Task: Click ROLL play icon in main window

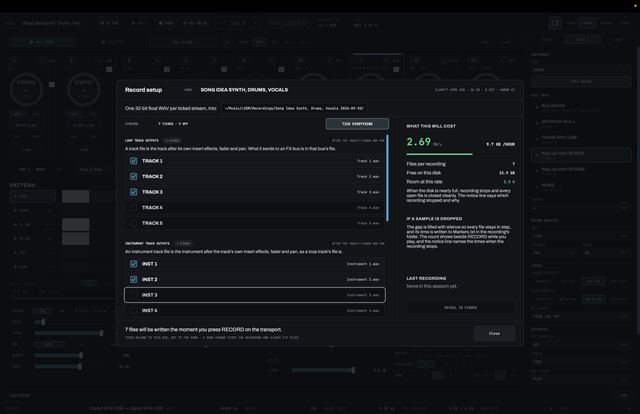Action: (138, 23)
